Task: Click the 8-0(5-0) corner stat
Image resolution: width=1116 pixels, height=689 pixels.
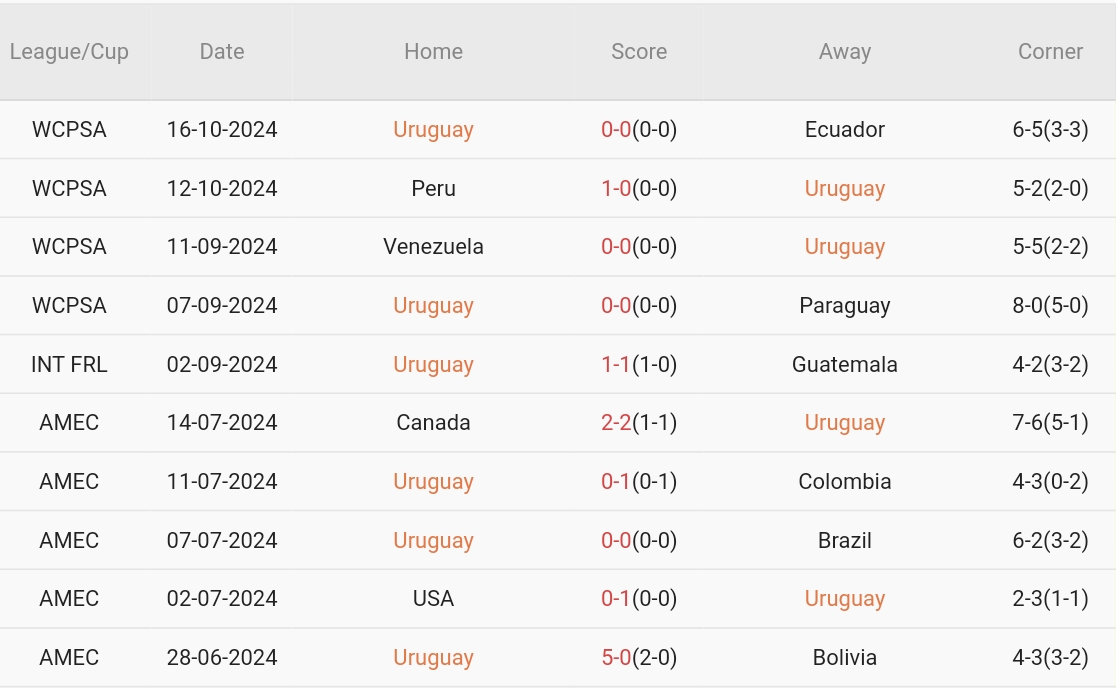Action: pos(1050,306)
